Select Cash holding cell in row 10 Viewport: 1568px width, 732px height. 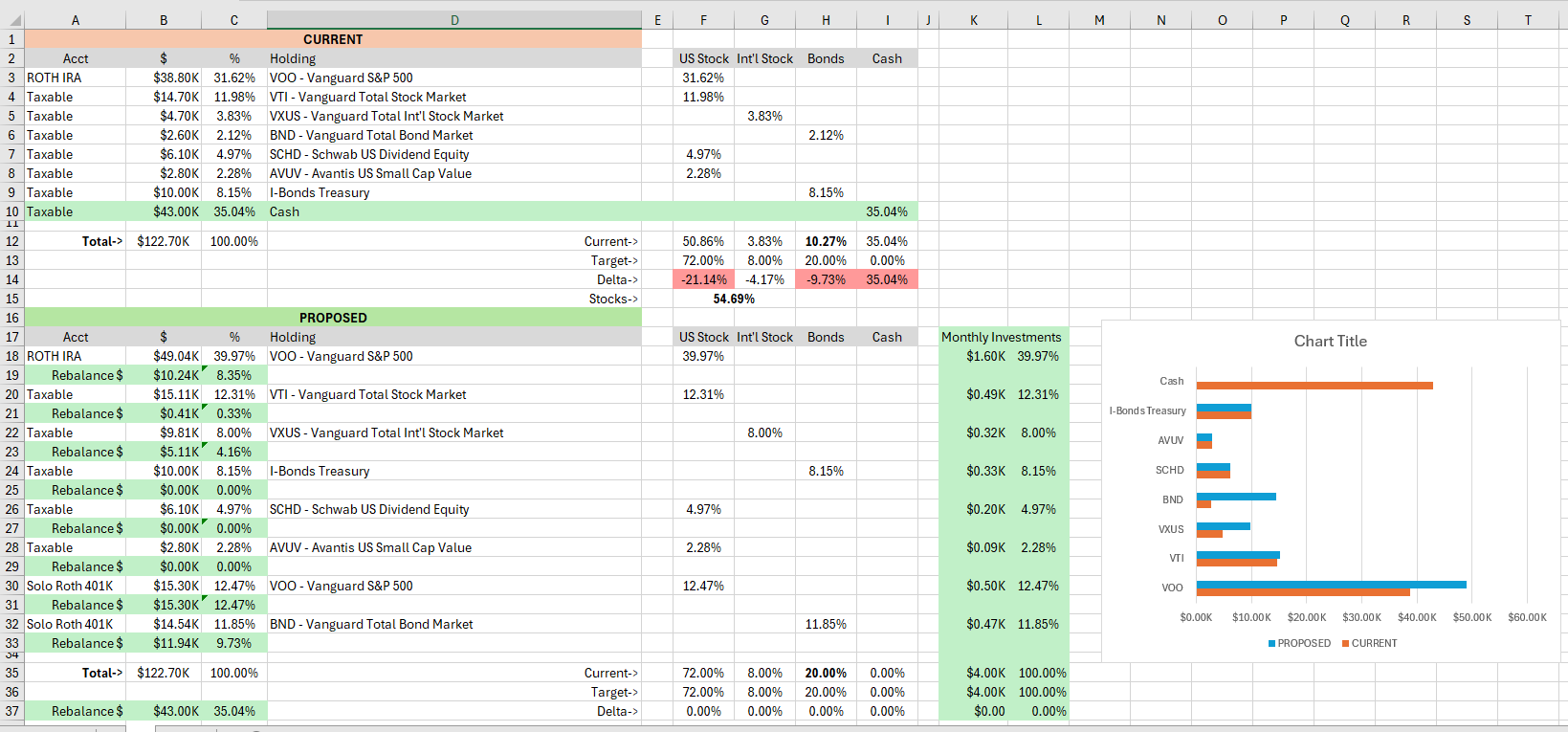tap(454, 211)
